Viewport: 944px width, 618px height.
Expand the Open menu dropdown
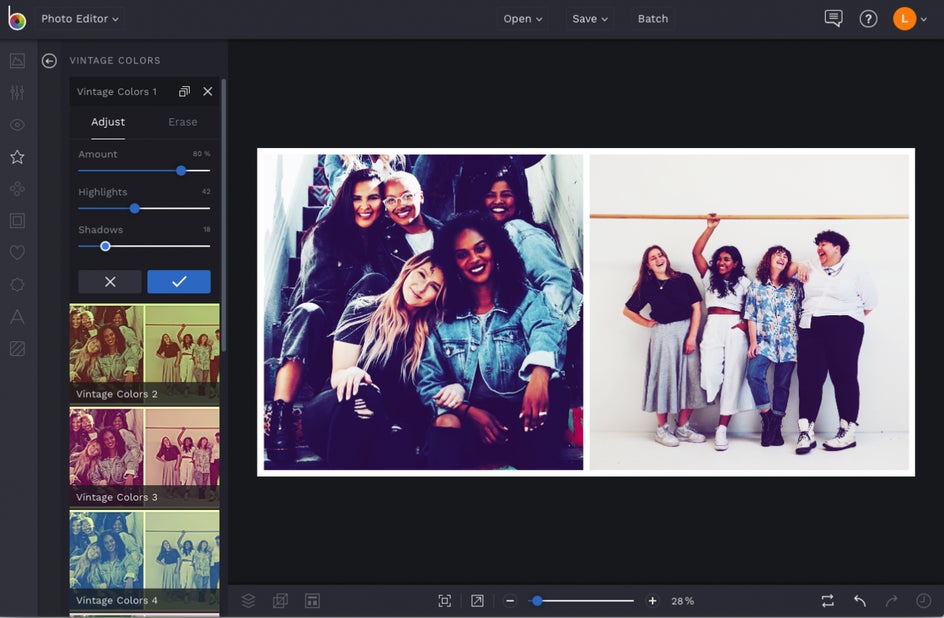pyautogui.click(x=523, y=19)
